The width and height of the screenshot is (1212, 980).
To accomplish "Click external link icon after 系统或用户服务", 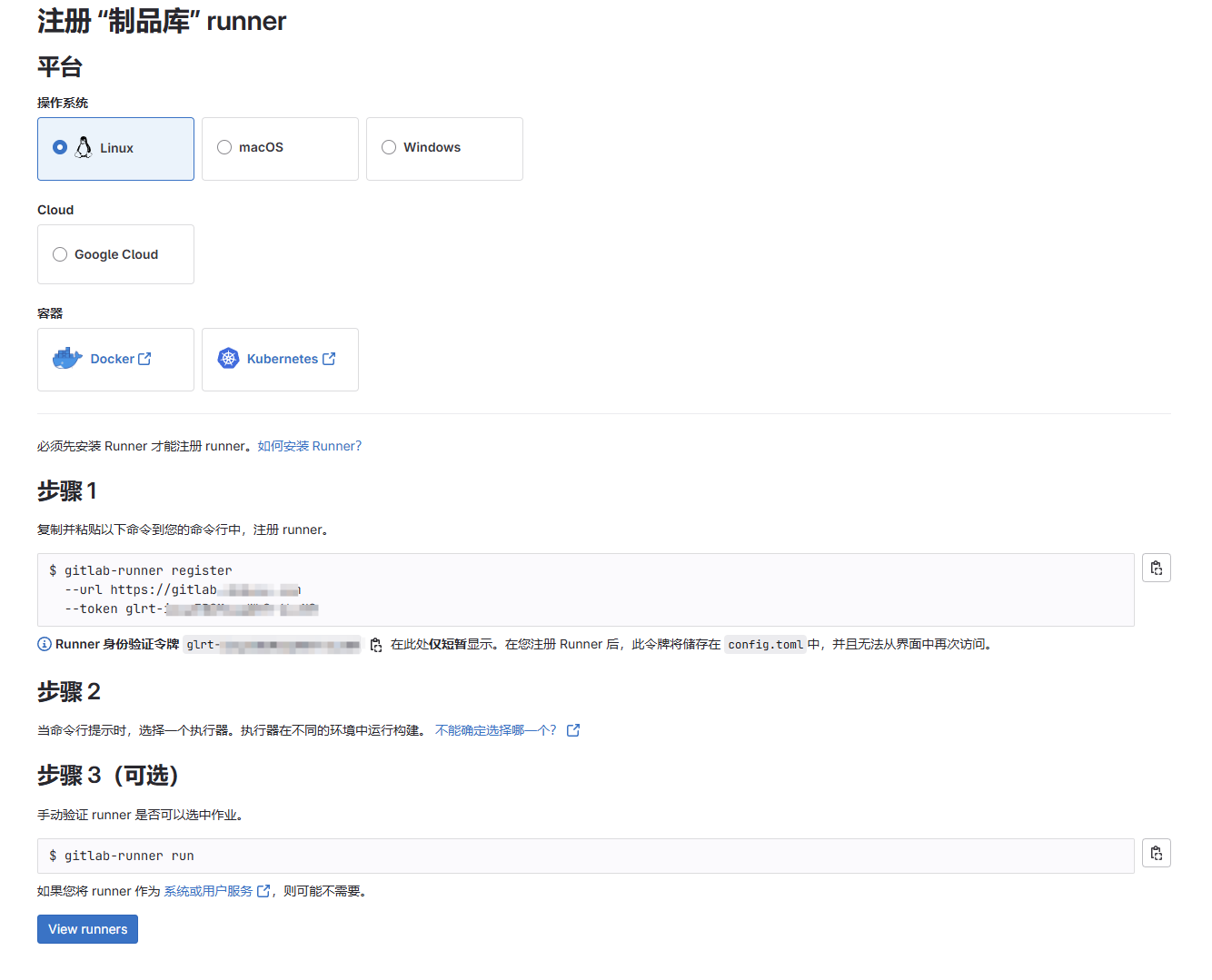I will pos(263,891).
